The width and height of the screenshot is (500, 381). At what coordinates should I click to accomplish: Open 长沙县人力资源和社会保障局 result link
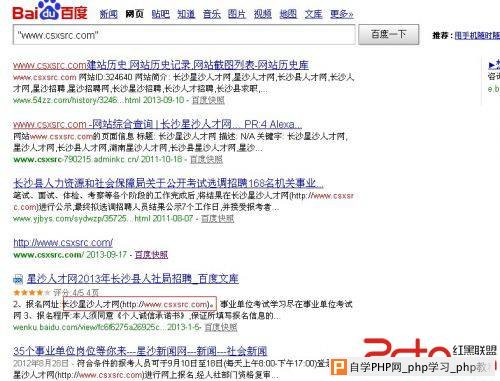coord(168,183)
